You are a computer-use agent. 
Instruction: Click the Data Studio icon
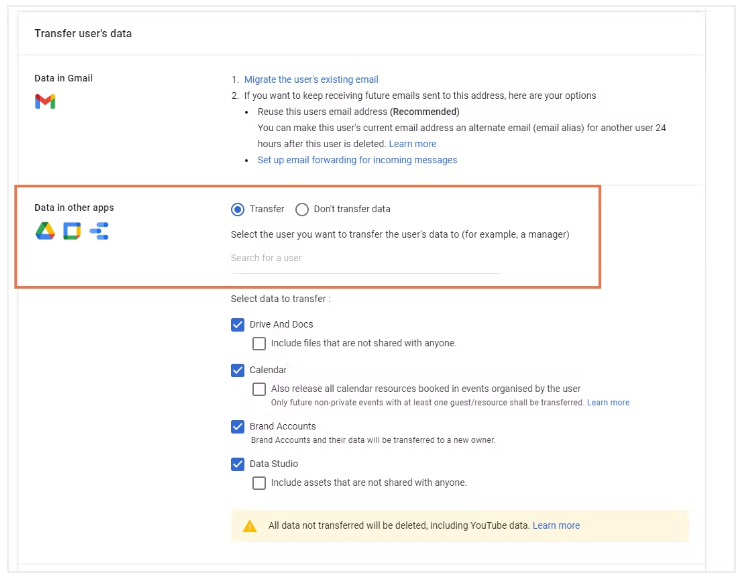(x=99, y=231)
